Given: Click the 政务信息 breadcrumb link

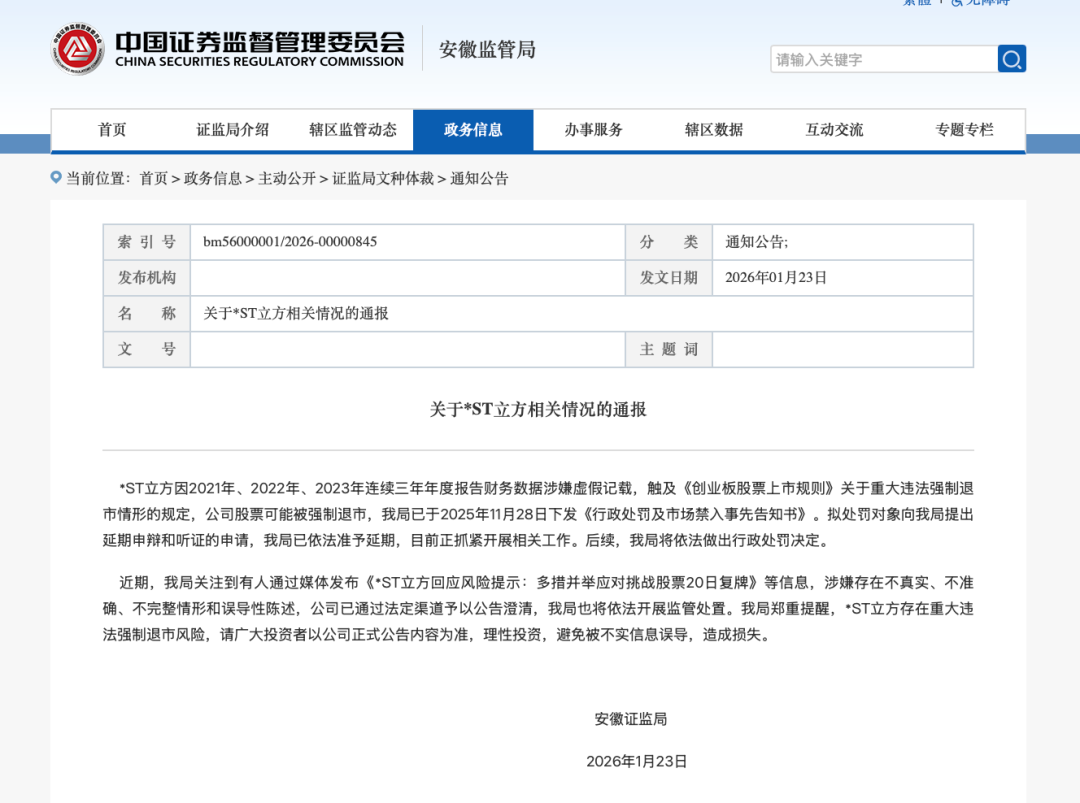Looking at the screenshot, I should click(212, 179).
